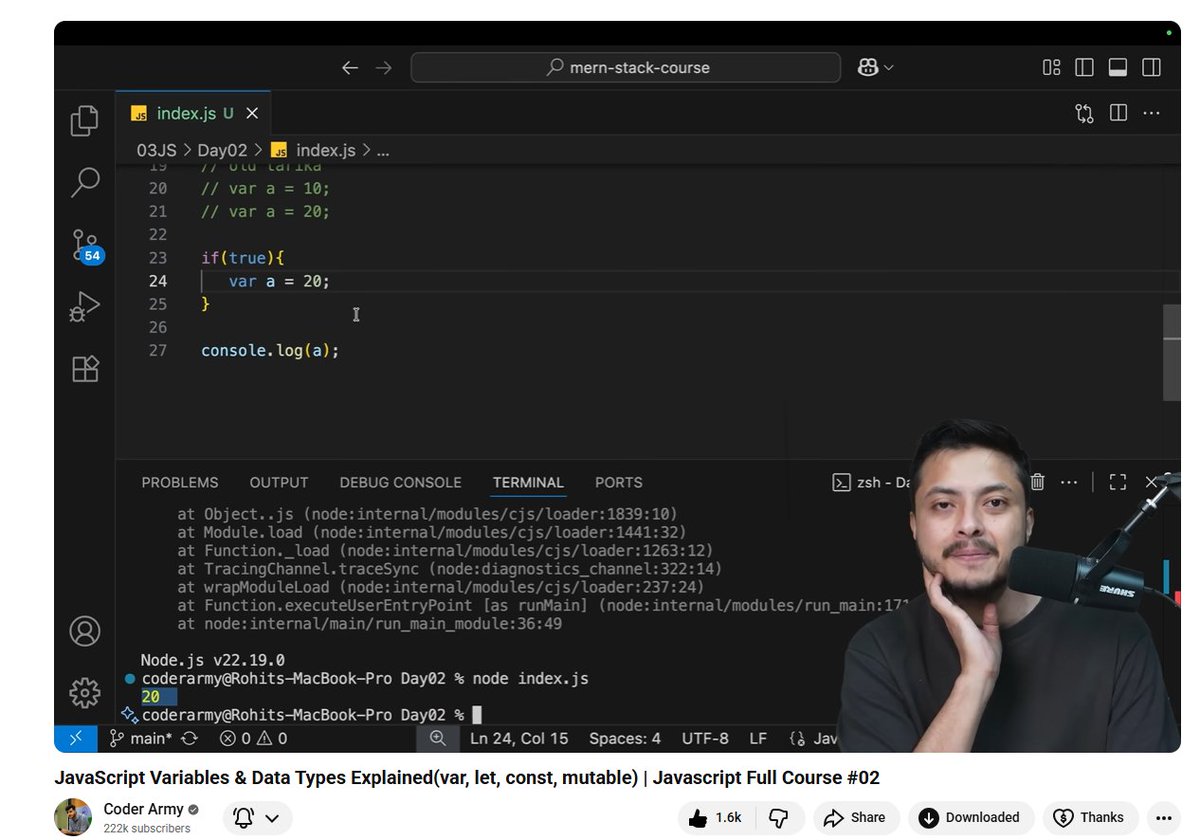The image size is (1200, 840).
Task: Switch to the PORTS panel tab
Action: 619,482
